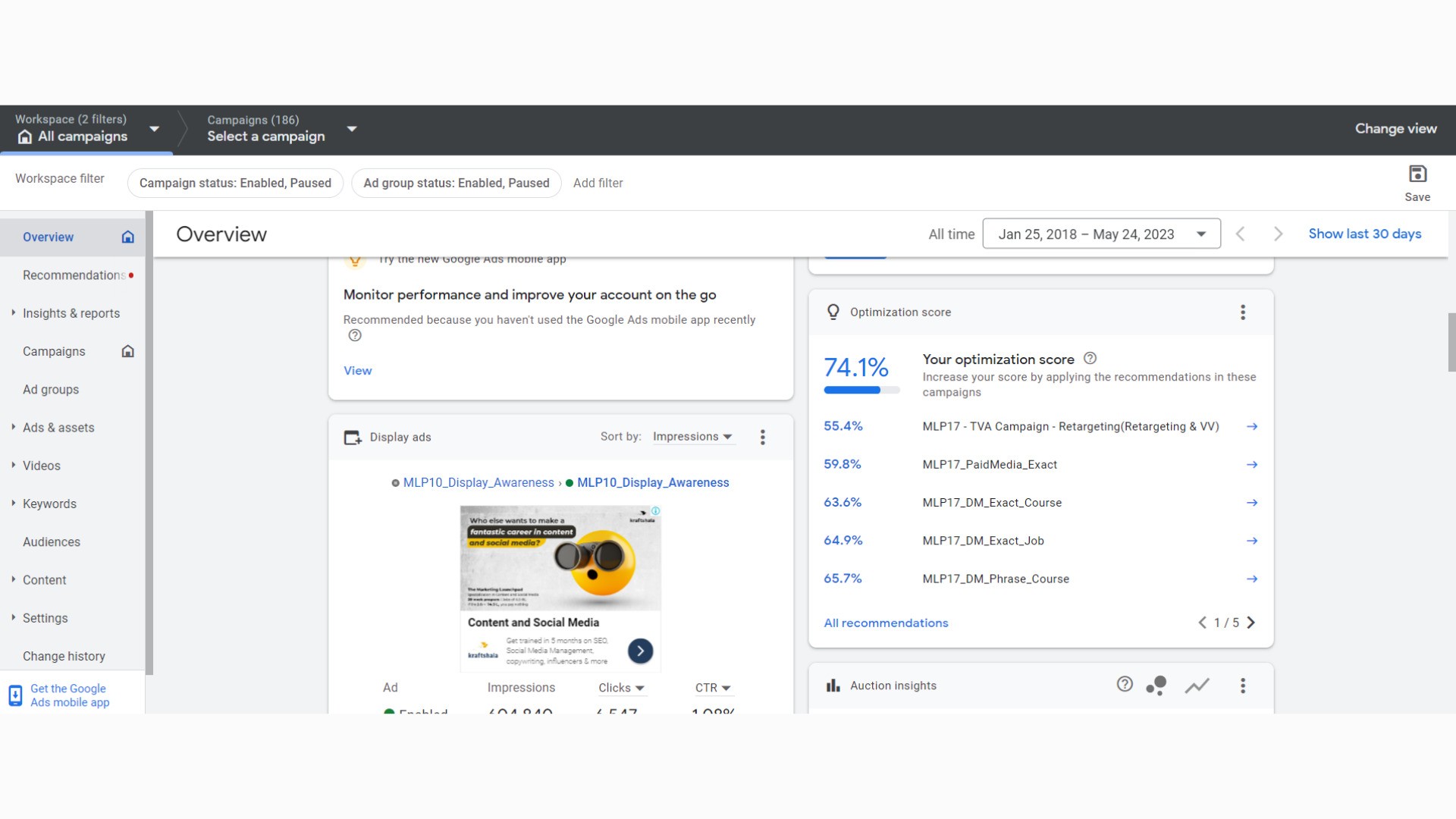The width and height of the screenshot is (1456, 819).
Task: Open arrow for MLP17_DM_Phrase_Course row
Action: coord(1252,579)
